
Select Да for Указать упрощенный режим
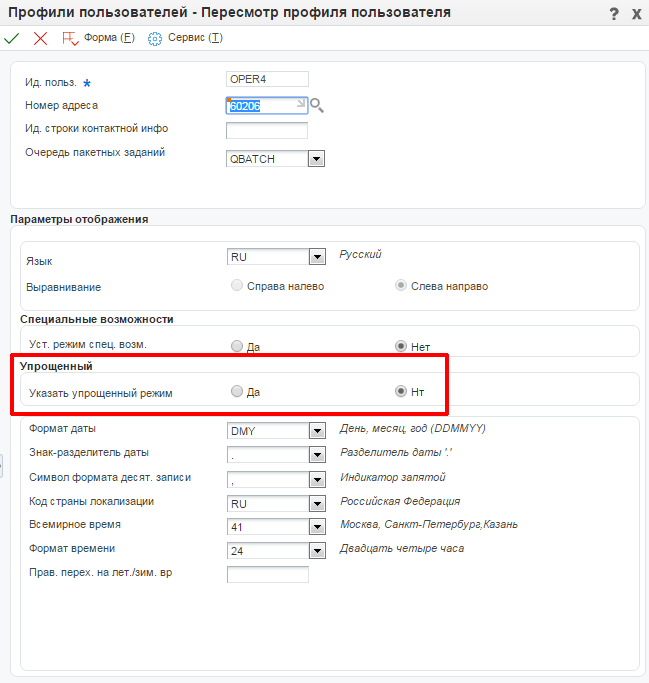(x=237, y=392)
